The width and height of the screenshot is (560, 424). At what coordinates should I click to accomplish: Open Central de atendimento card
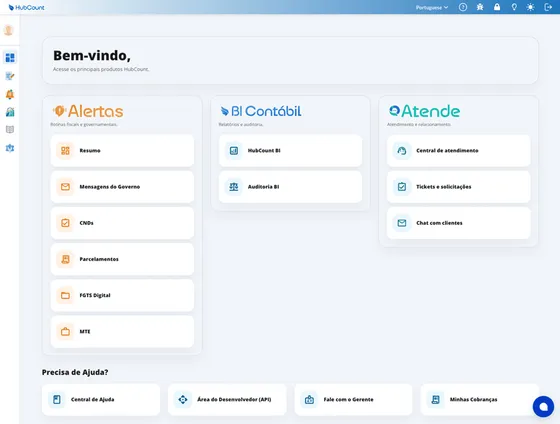(459, 151)
